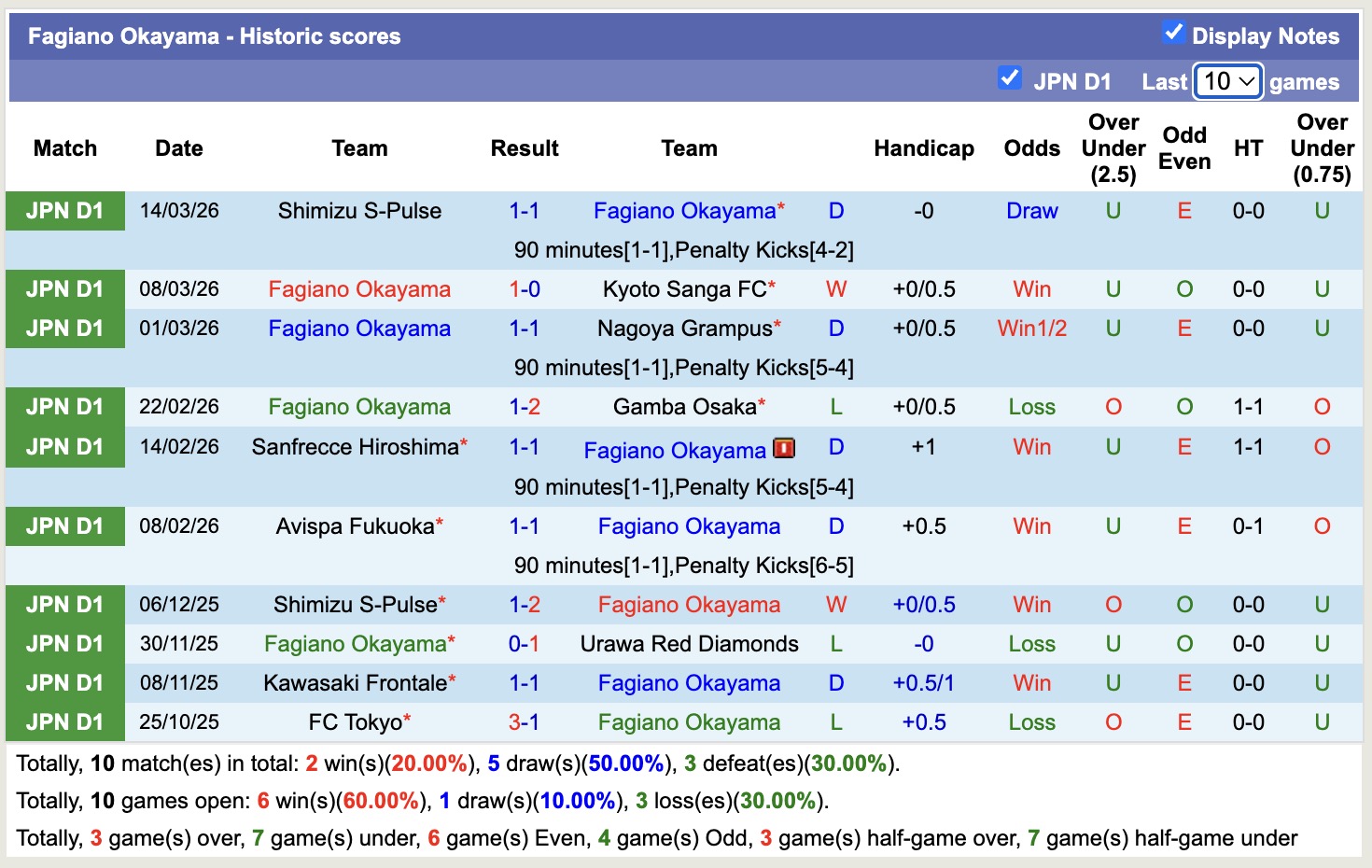This screenshot has width=1372, height=868.
Task: Click the Win1/2 odds result for Nagoya Grampus match
Action: [1031, 328]
